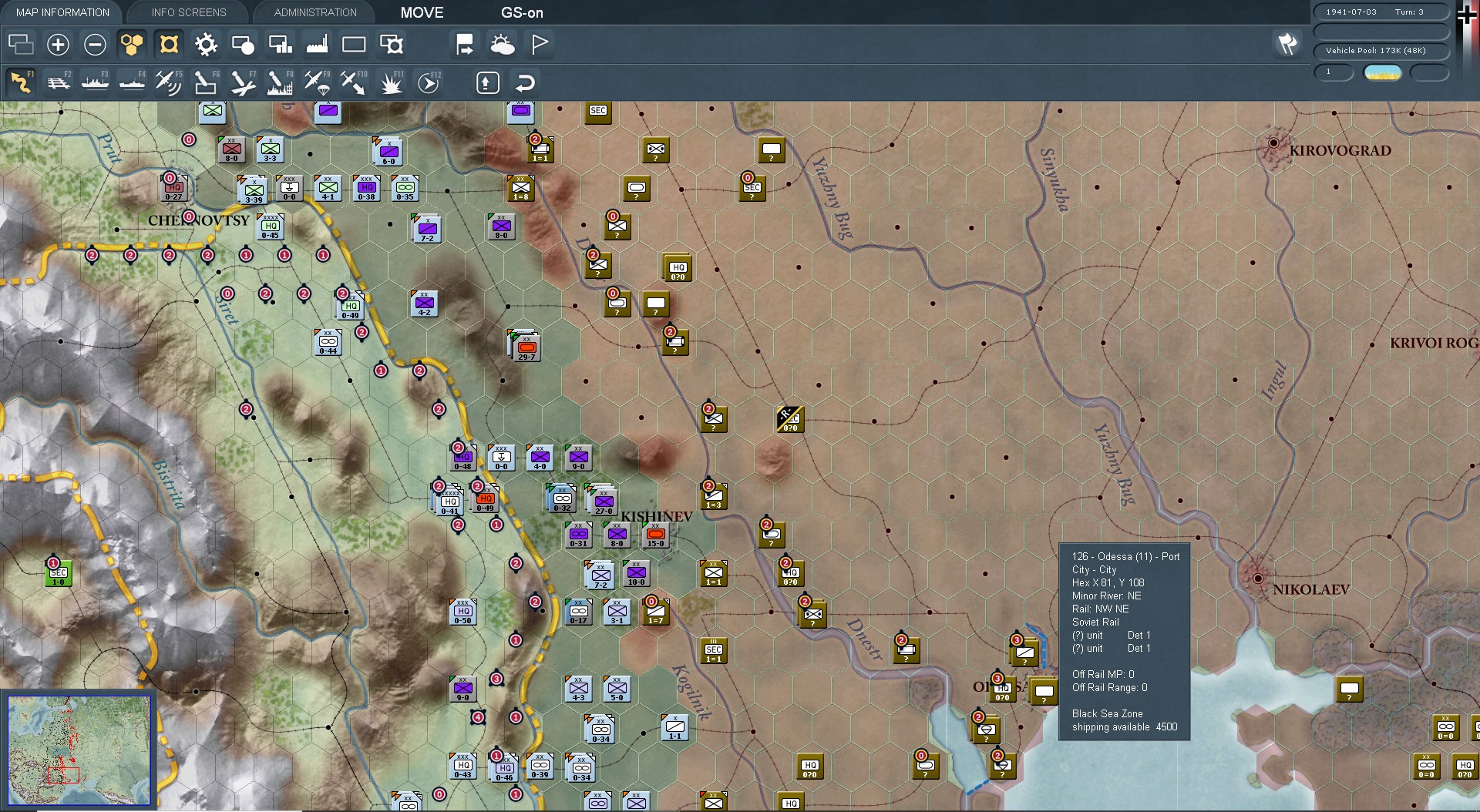This screenshot has width=1480, height=812.
Task: Click the KIROVOGRAD city label
Action: coord(1340,151)
